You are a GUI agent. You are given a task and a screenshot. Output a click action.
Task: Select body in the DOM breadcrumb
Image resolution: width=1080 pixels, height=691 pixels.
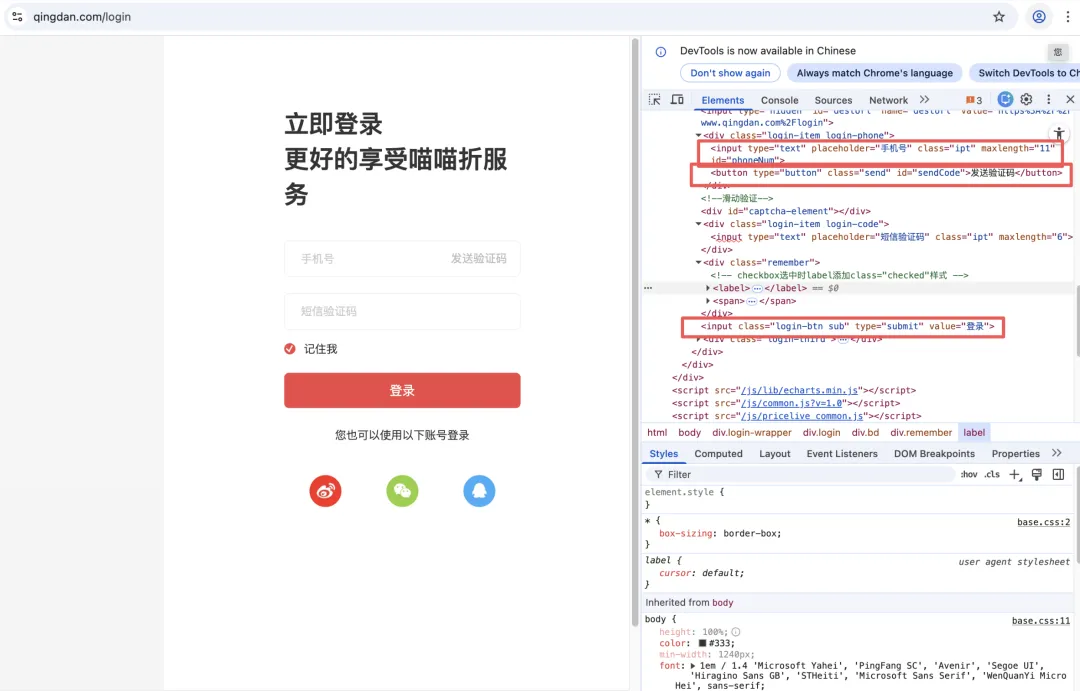coord(689,433)
